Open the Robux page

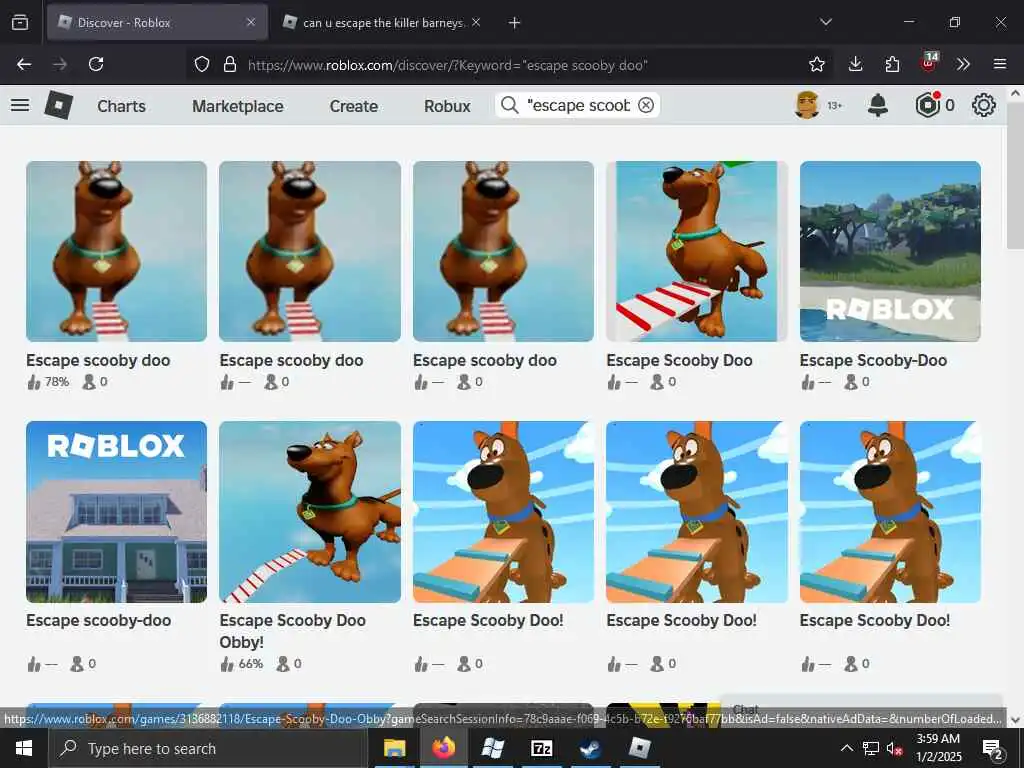tap(447, 106)
